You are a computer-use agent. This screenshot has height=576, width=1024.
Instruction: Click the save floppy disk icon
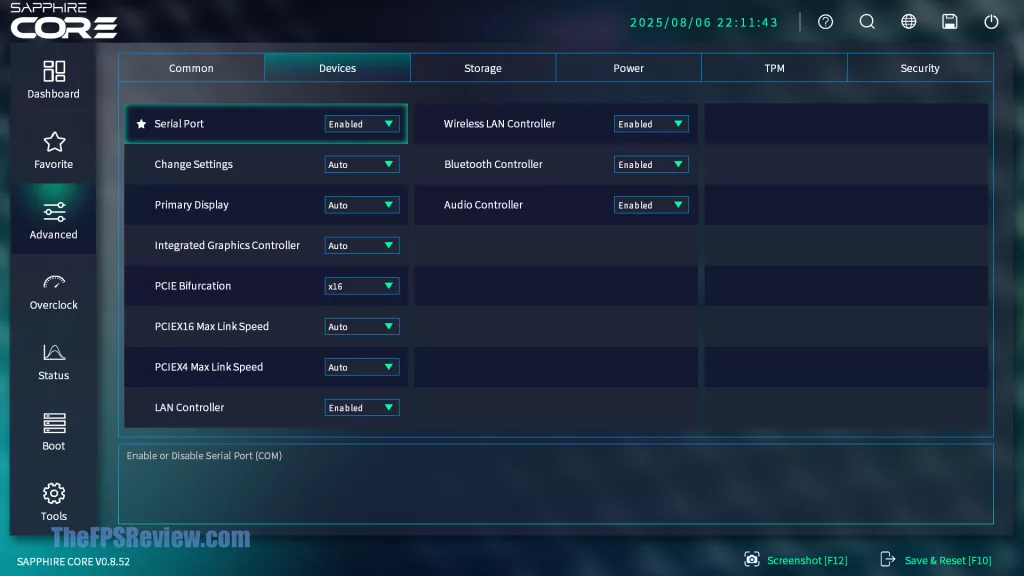tap(950, 22)
